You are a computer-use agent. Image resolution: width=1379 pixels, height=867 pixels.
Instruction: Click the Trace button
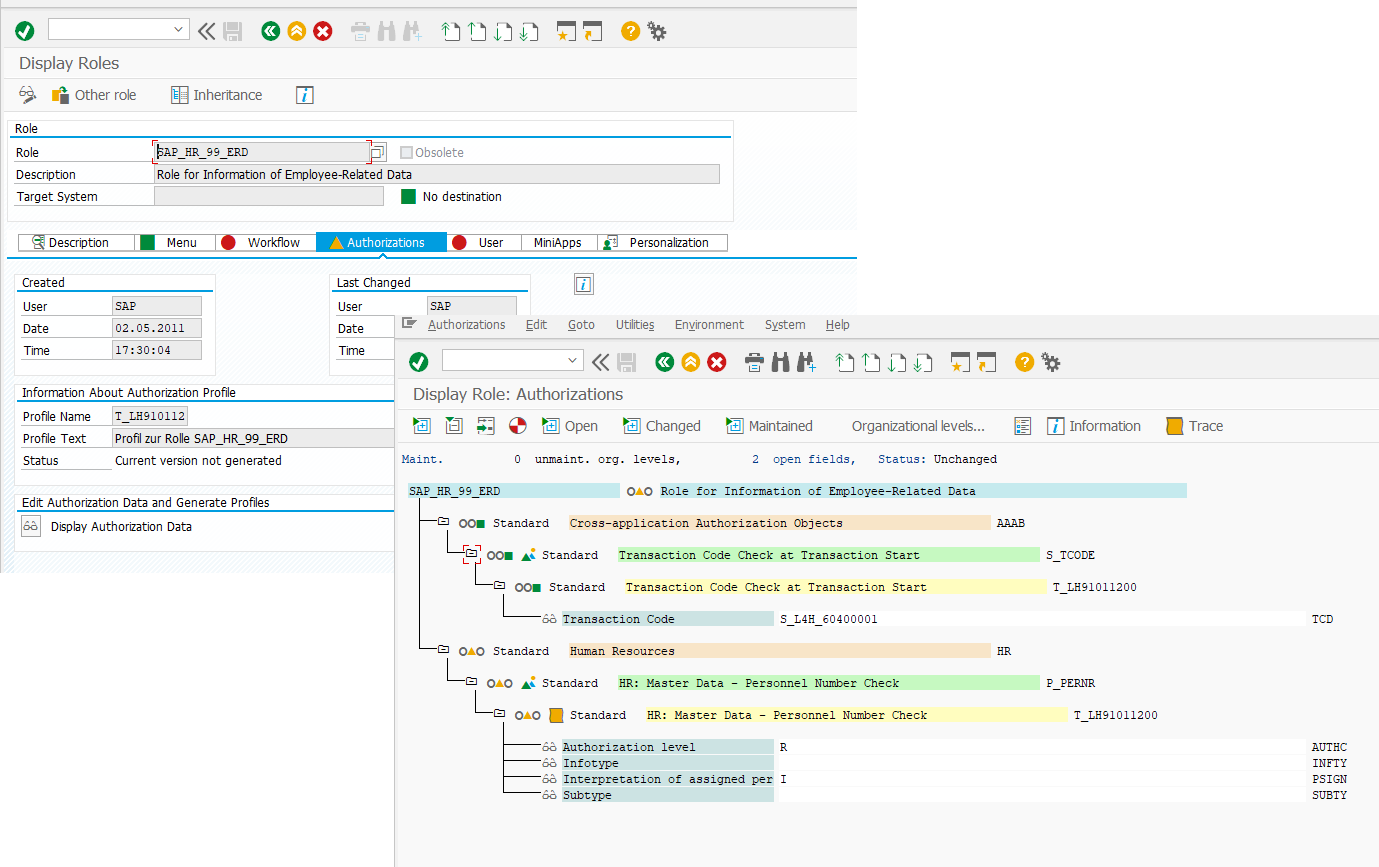pyautogui.click(x=1195, y=426)
